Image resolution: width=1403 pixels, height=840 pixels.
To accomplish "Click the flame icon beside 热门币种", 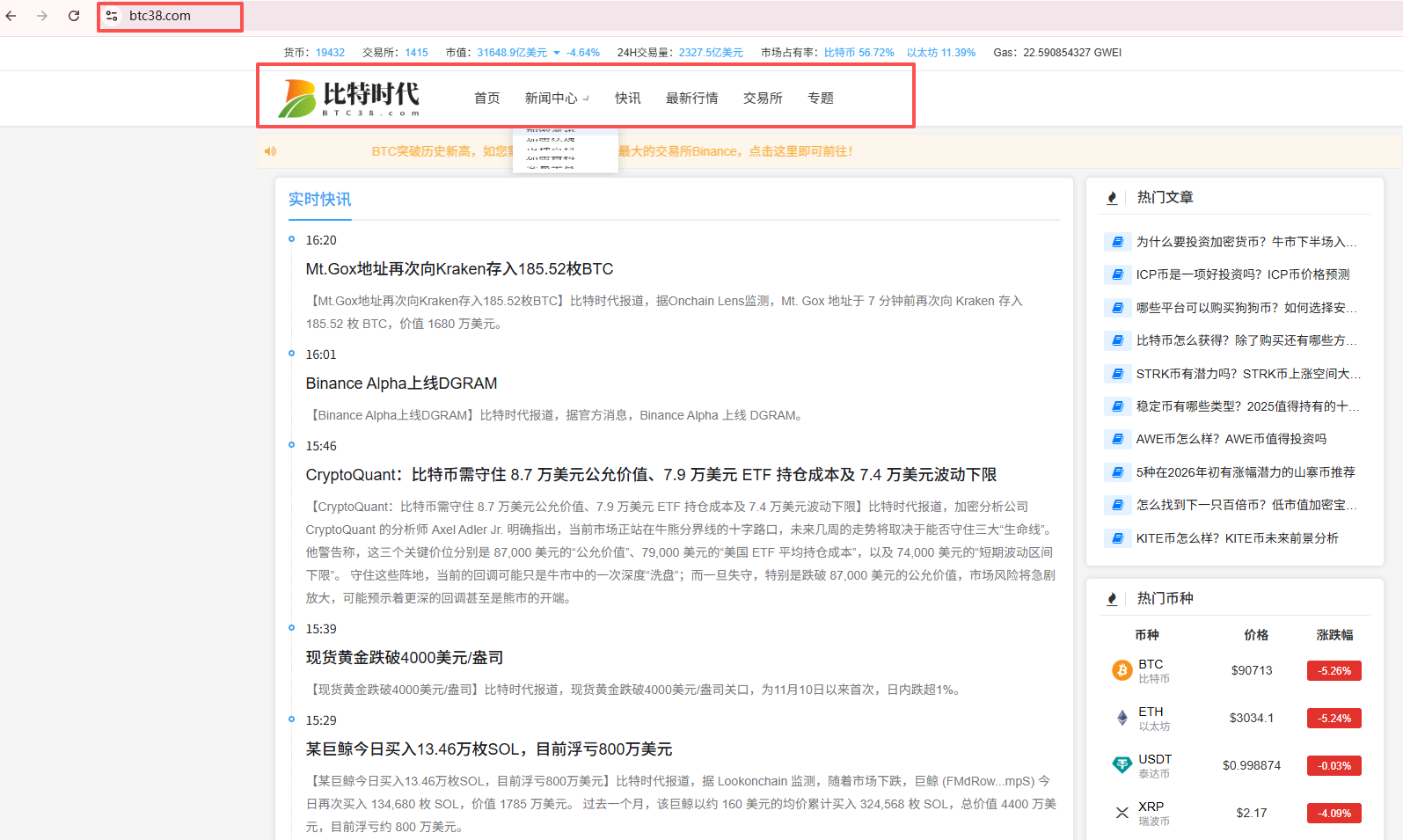I will (1112, 599).
